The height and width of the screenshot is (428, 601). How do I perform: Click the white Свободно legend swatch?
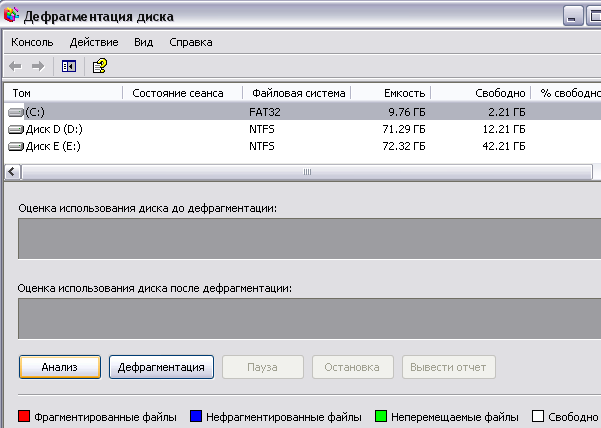[x=538, y=416]
